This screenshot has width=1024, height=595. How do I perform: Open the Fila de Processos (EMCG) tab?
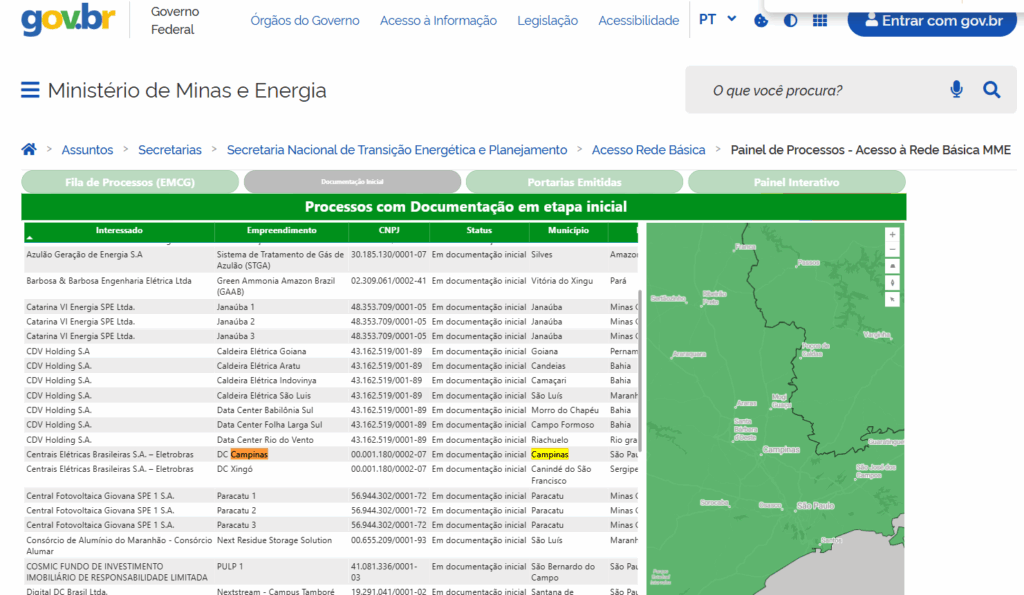pyautogui.click(x=130, y=182)
